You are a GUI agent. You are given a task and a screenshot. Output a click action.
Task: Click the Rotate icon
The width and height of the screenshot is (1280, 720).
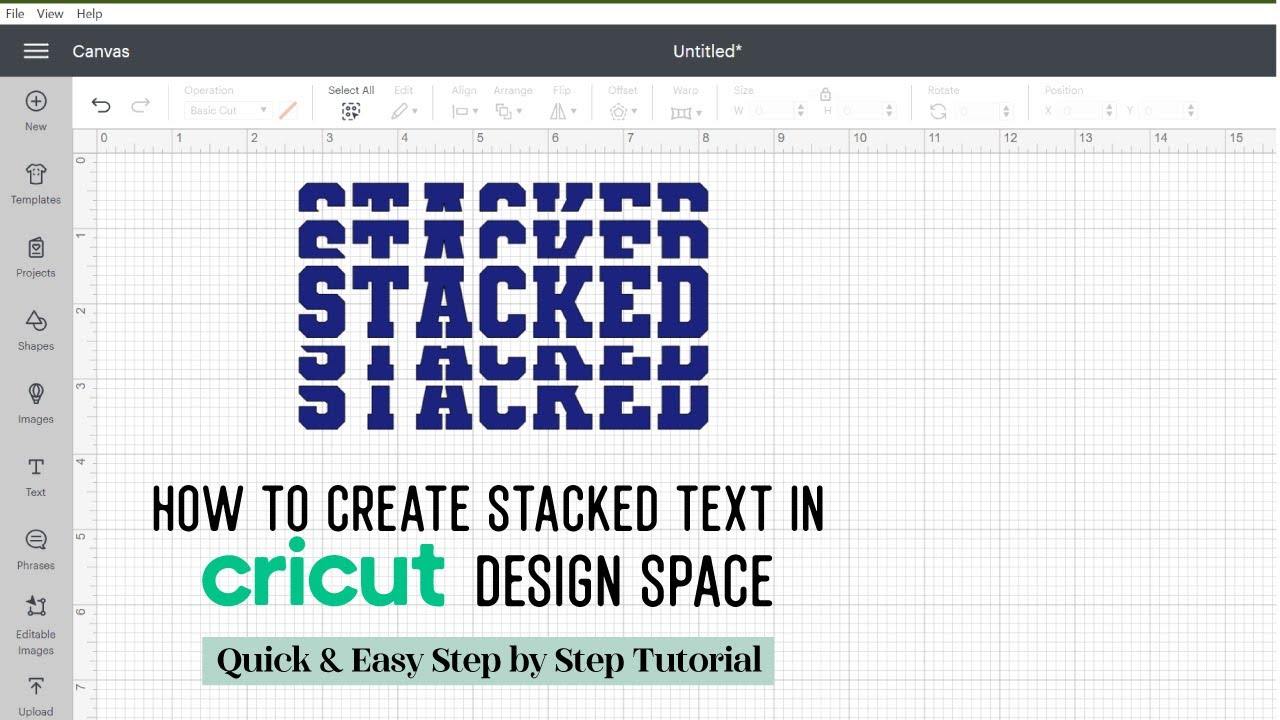click(938, 111)
